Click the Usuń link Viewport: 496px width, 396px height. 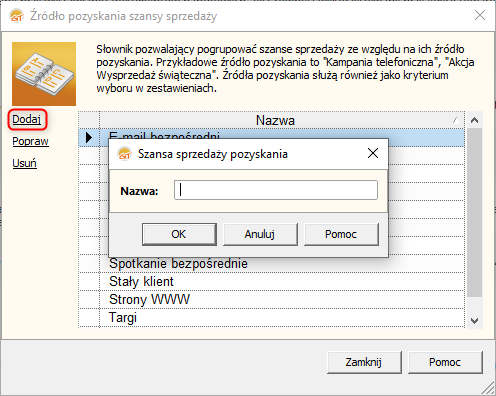click(24, 163)
